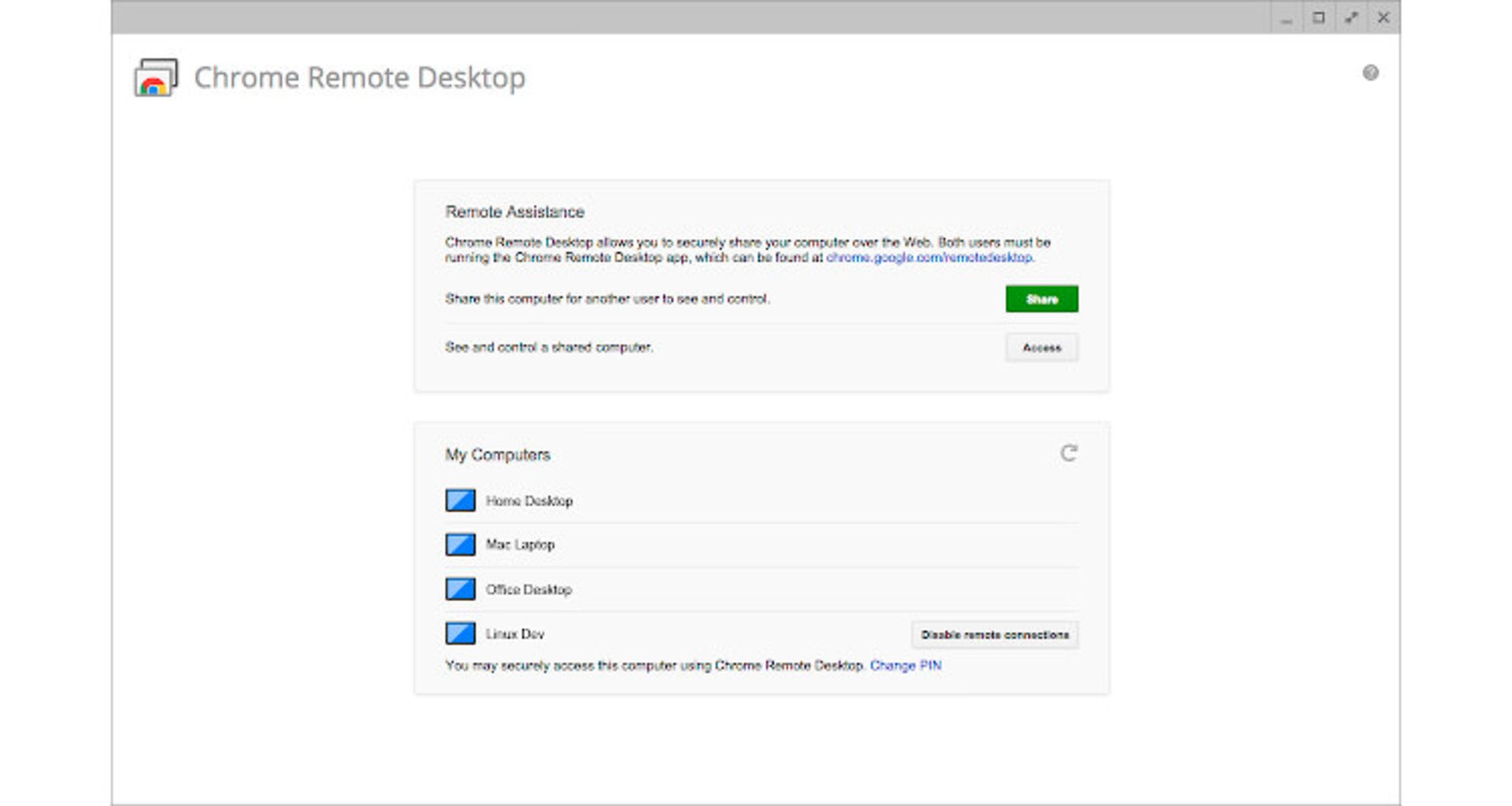Viewport: 1512px width, 806px height.
Task: Select the Mac Laptop computer name
Action: point(520,545)
